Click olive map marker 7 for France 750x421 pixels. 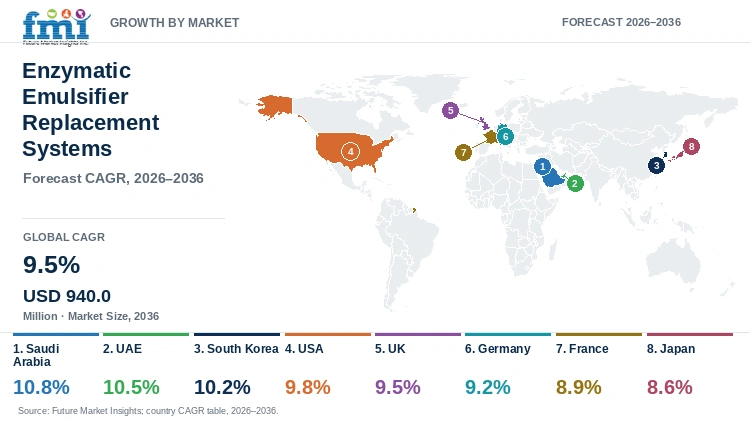click(x=463, y=153)
